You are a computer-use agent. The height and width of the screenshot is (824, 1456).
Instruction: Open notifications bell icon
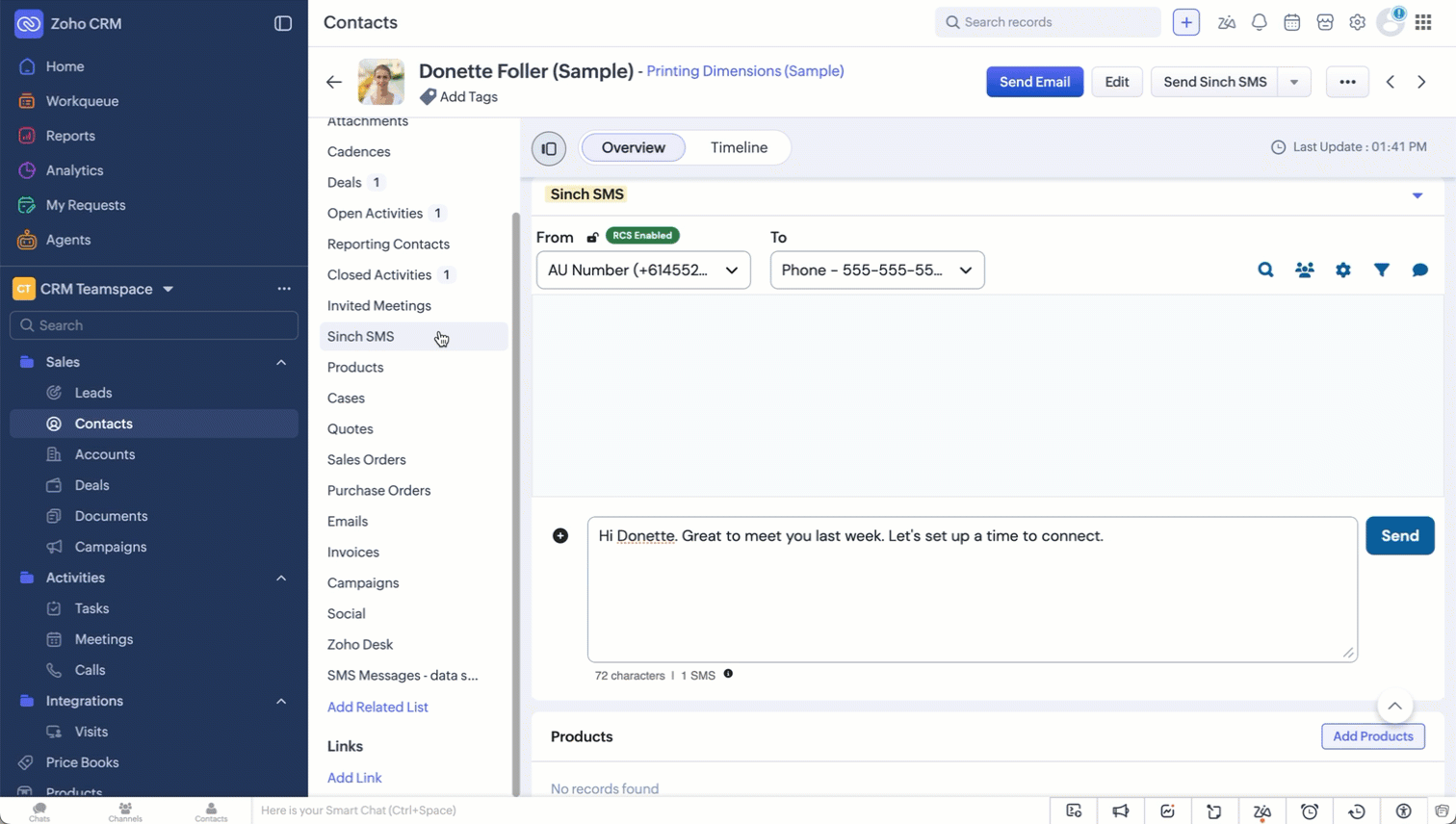pyautogui.click(x=1260, y=22)
